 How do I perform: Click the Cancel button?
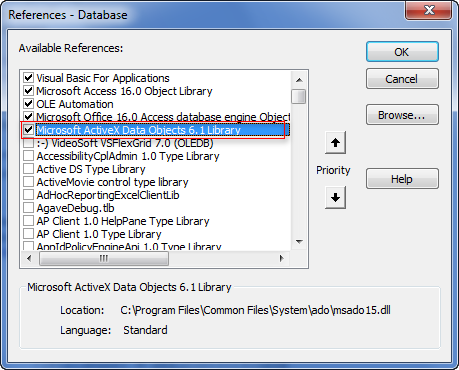pyautogui.click(x=402, y=79)
